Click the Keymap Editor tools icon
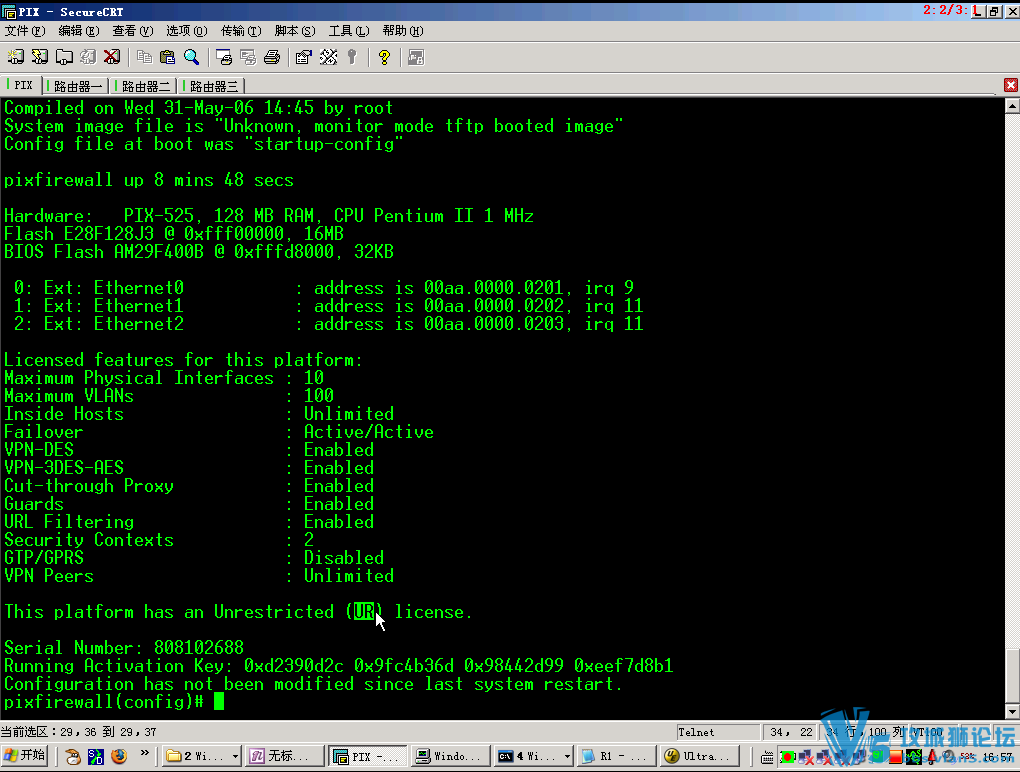The width and height of the screenshot is (1020, 772). (x=328, y=57)
